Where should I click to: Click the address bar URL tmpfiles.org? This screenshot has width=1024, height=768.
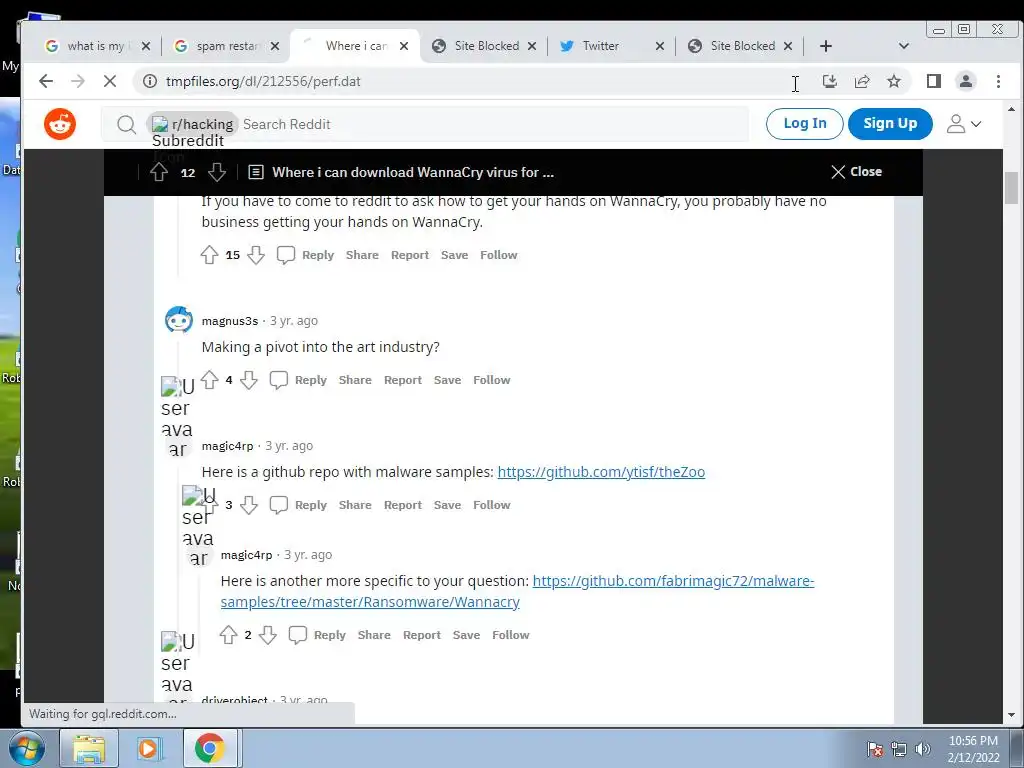coord(263,81)
